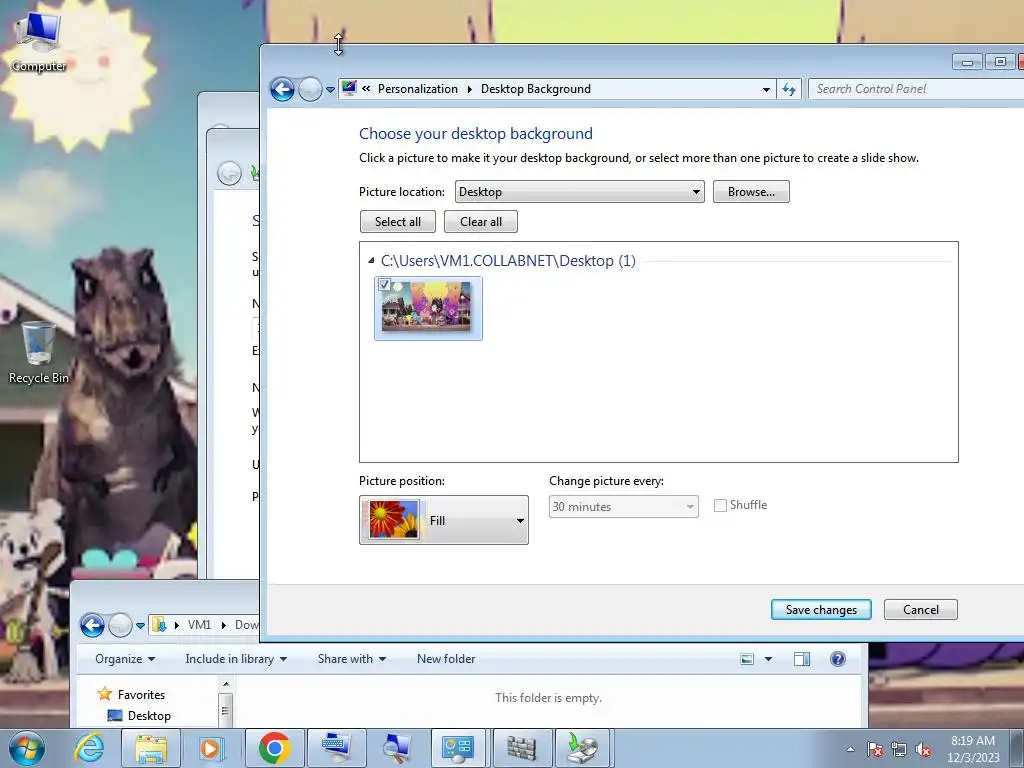Screen dimensions: 1024x768
Task: Click the Cancel button
Action: point(920,609)
